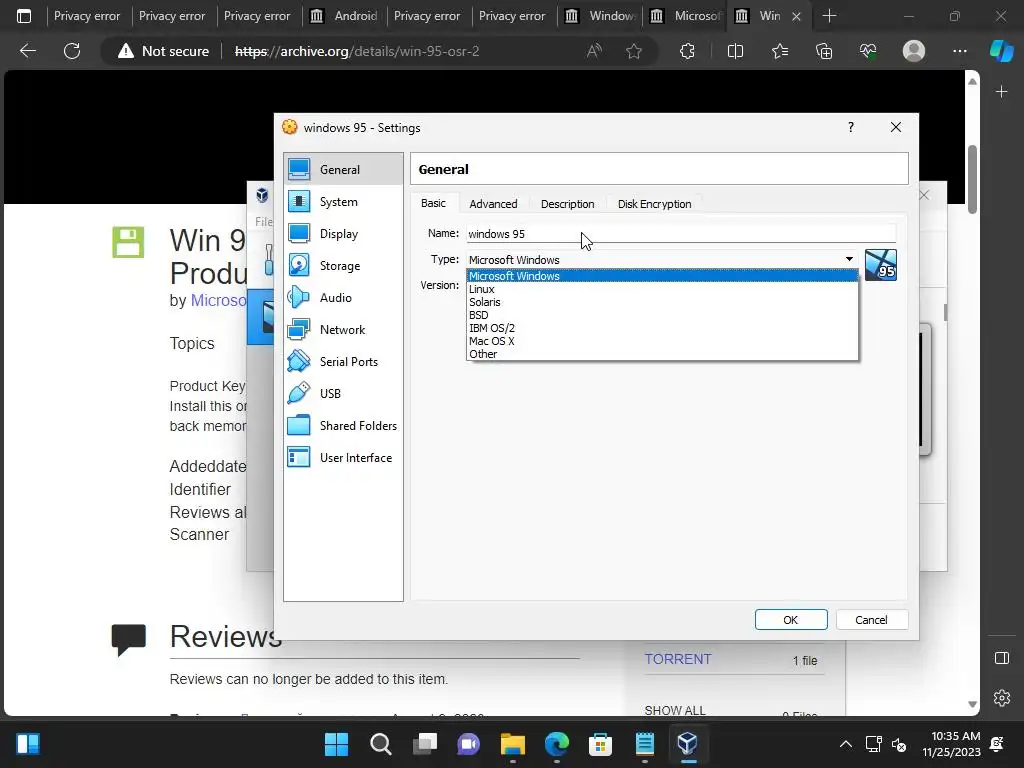The height and width of the screenshot is (768, 1024).
Task: Open the taskbar Search icon
Action: pyautogui.click(x=381, y=744)
